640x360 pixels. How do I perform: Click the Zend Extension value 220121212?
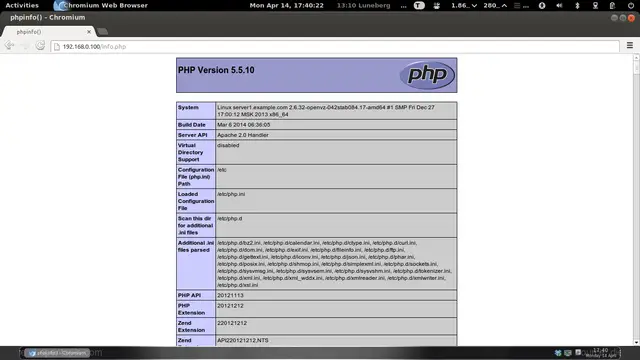(232, 323)
